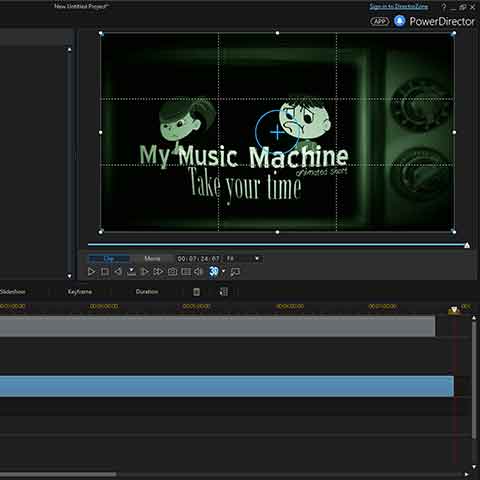Undock the preview window
Viewport: 480px width, 480px height.
pyautogui.click(x=235, y=272)
